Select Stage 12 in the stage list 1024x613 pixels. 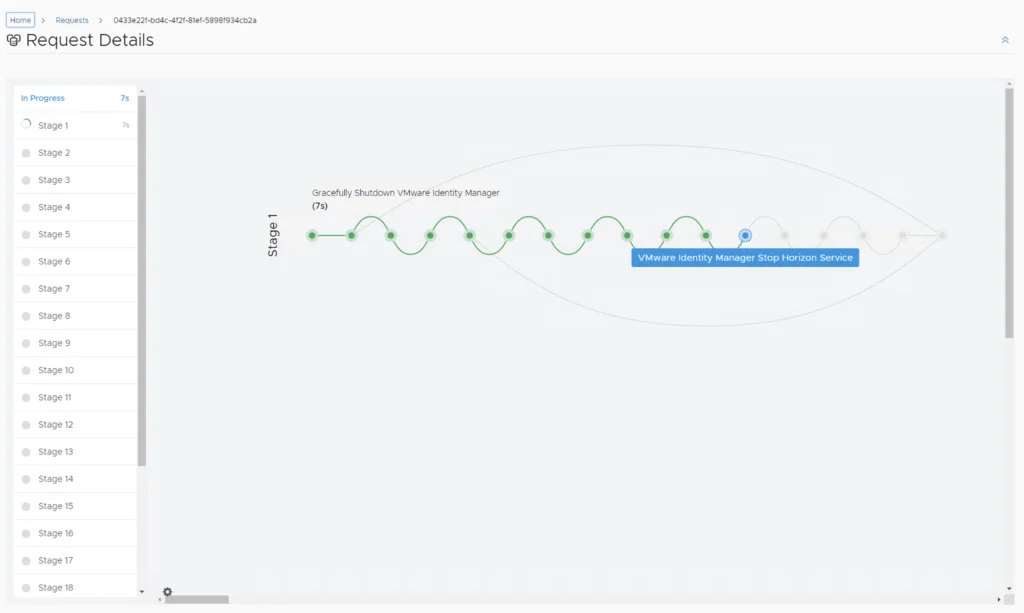pyautogui.click(x=75, y=425)
